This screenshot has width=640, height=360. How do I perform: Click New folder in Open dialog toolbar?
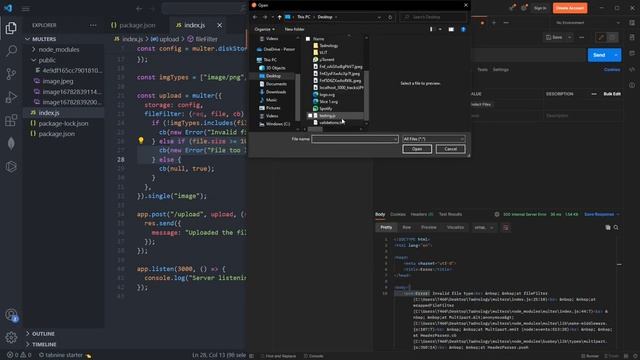click(x=294, y=29)
